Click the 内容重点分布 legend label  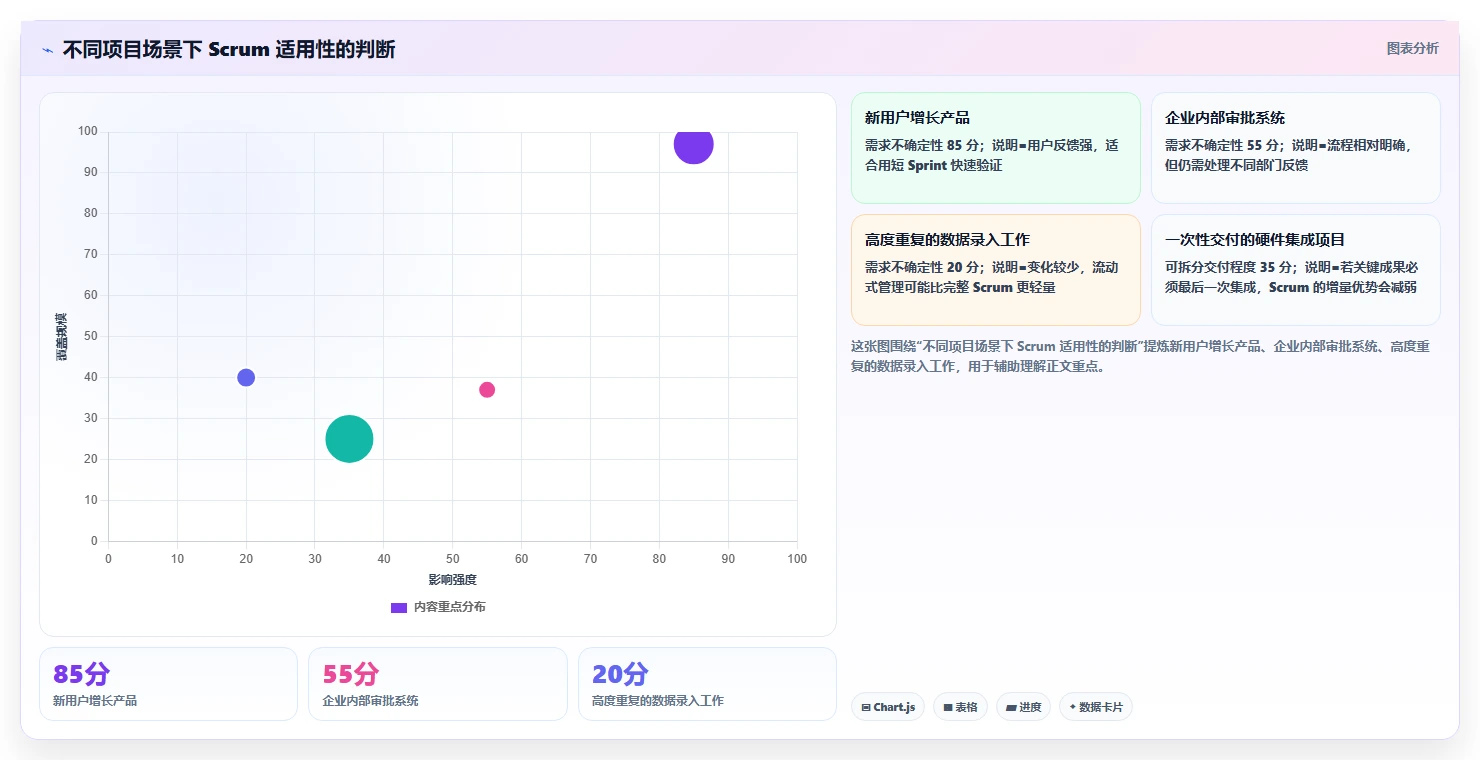point(450,607)
